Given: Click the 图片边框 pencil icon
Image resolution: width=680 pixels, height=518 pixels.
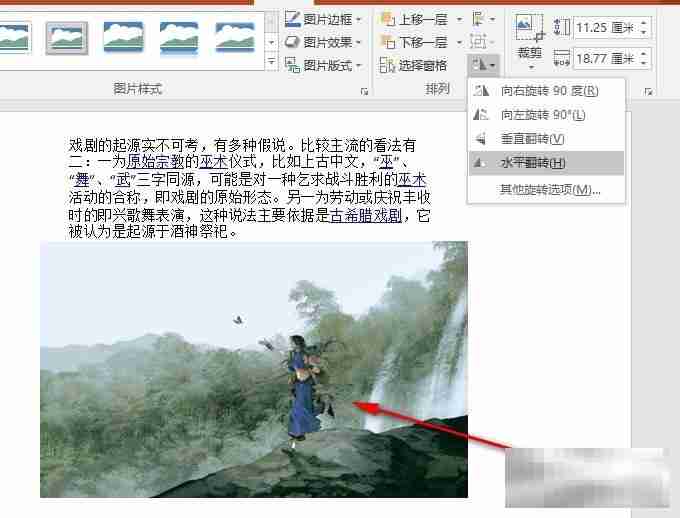Looking at the screenshot, I should tap(292, 19).
